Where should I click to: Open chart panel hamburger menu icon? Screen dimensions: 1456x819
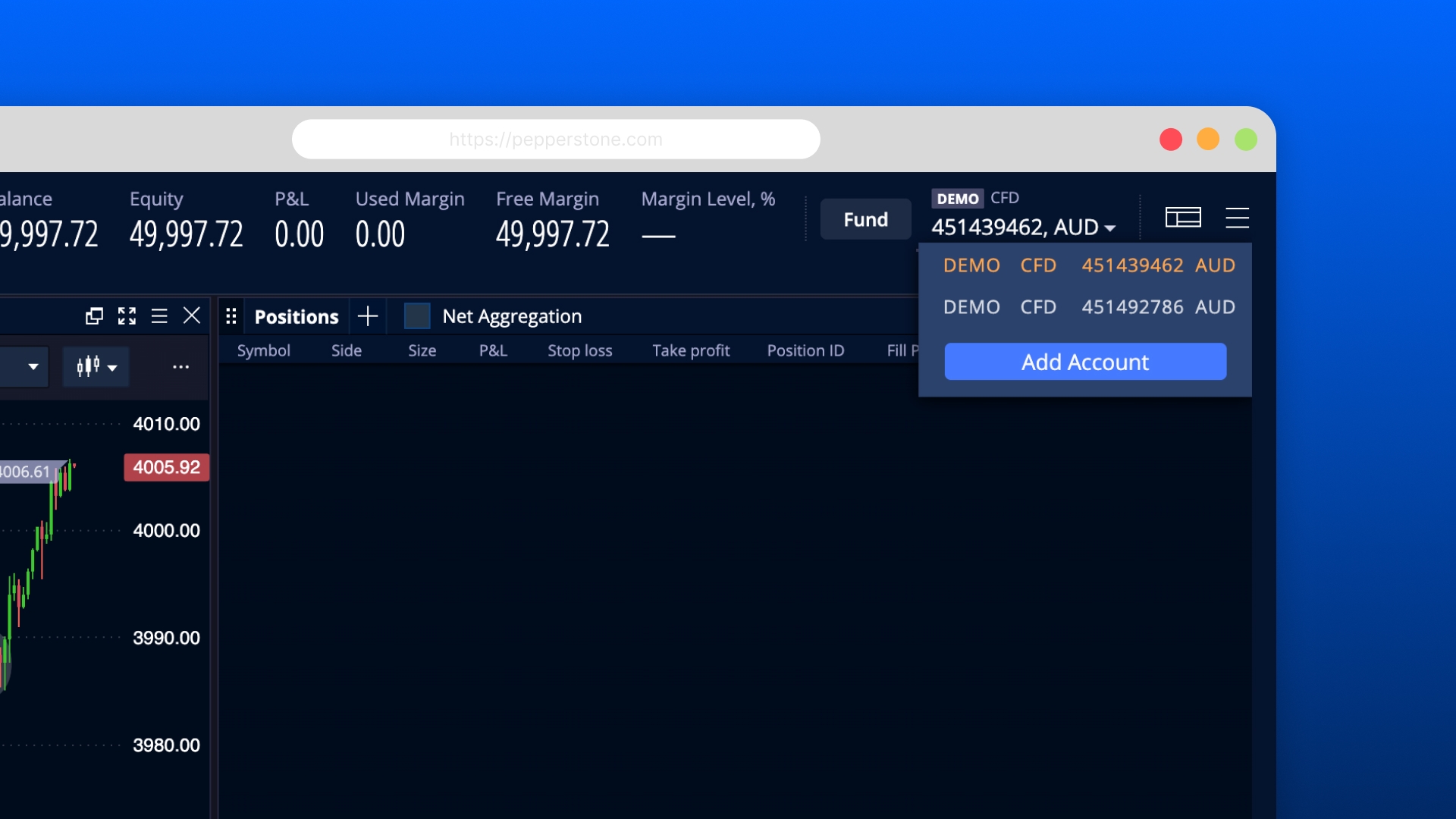pyautogui.click(x=159, y=316)
